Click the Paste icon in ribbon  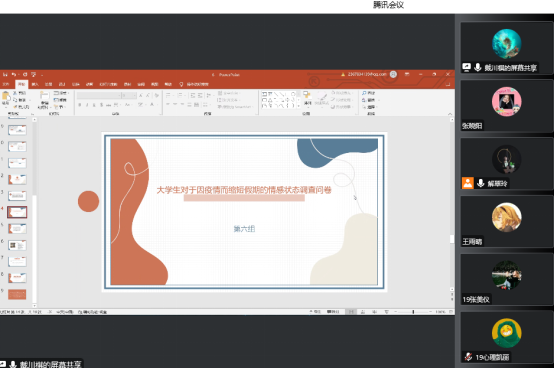6,98
